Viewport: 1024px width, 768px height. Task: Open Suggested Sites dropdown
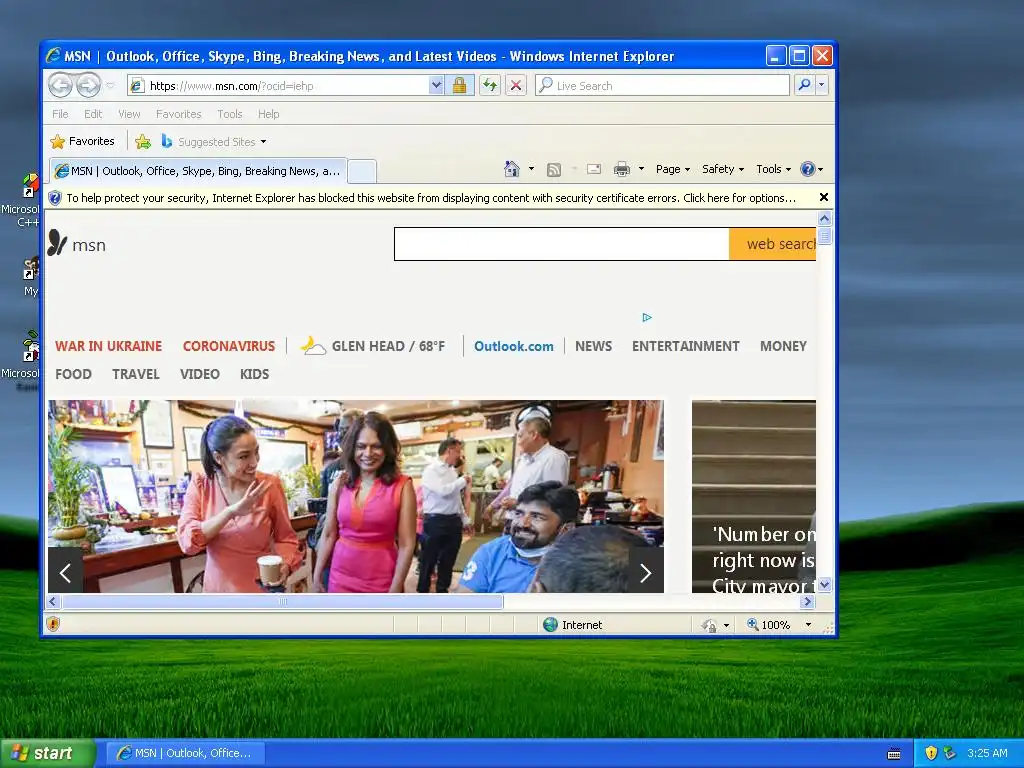[x=214, y=141]
